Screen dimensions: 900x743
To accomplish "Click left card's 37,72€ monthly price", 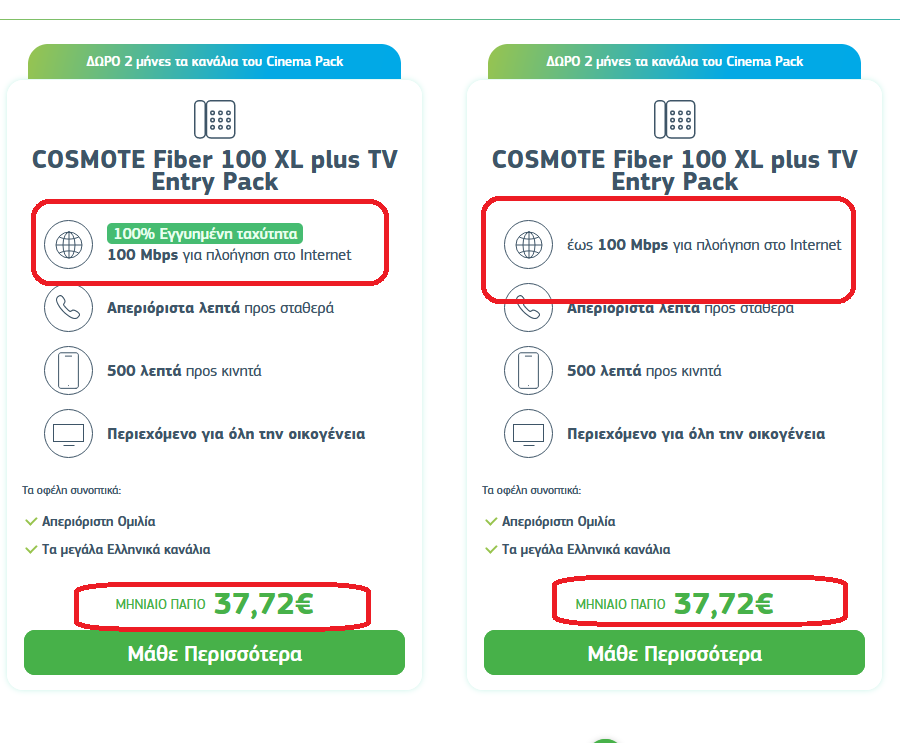I will pos(263,604).
